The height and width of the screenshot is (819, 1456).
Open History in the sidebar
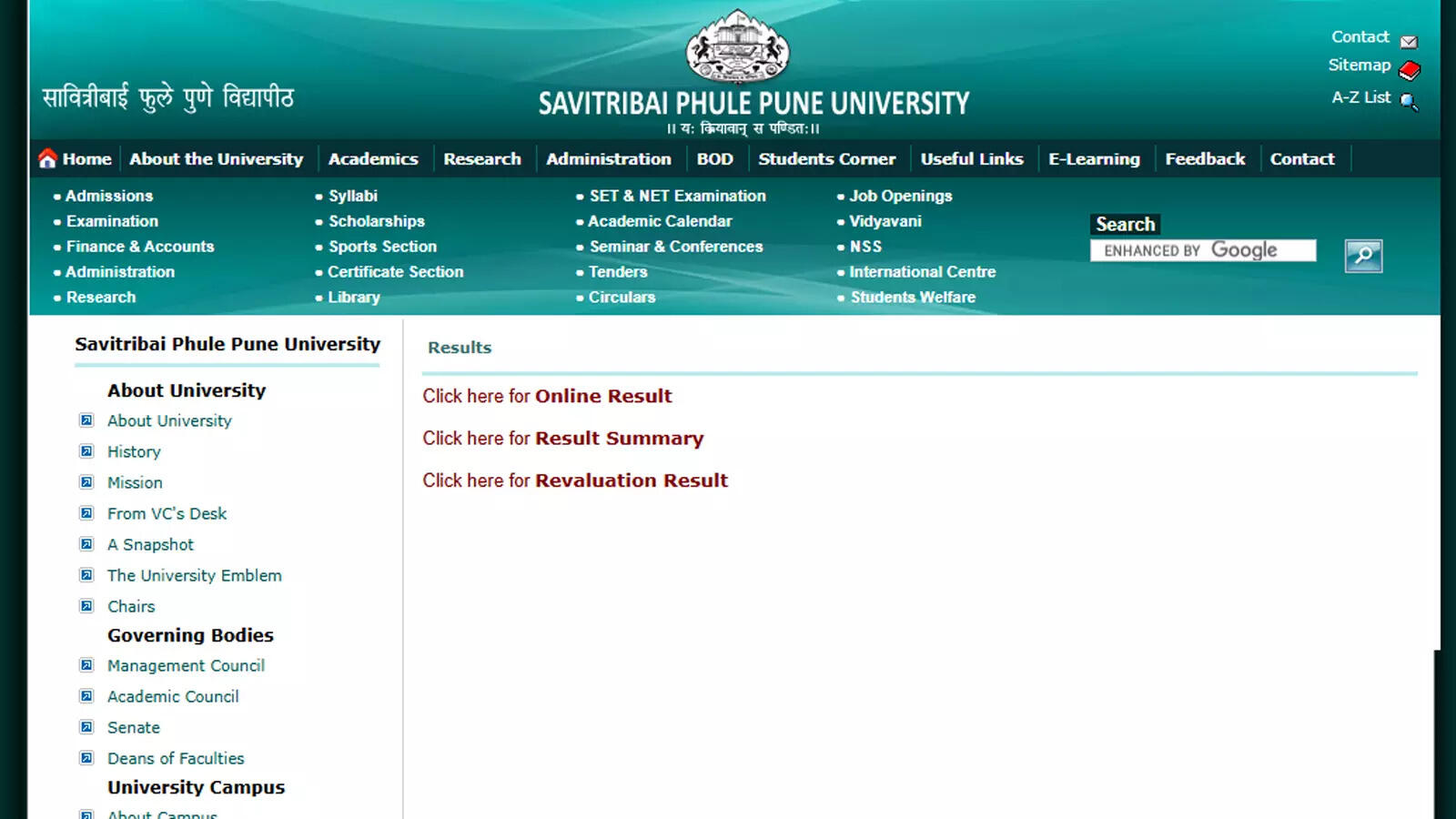click(134, 451)
